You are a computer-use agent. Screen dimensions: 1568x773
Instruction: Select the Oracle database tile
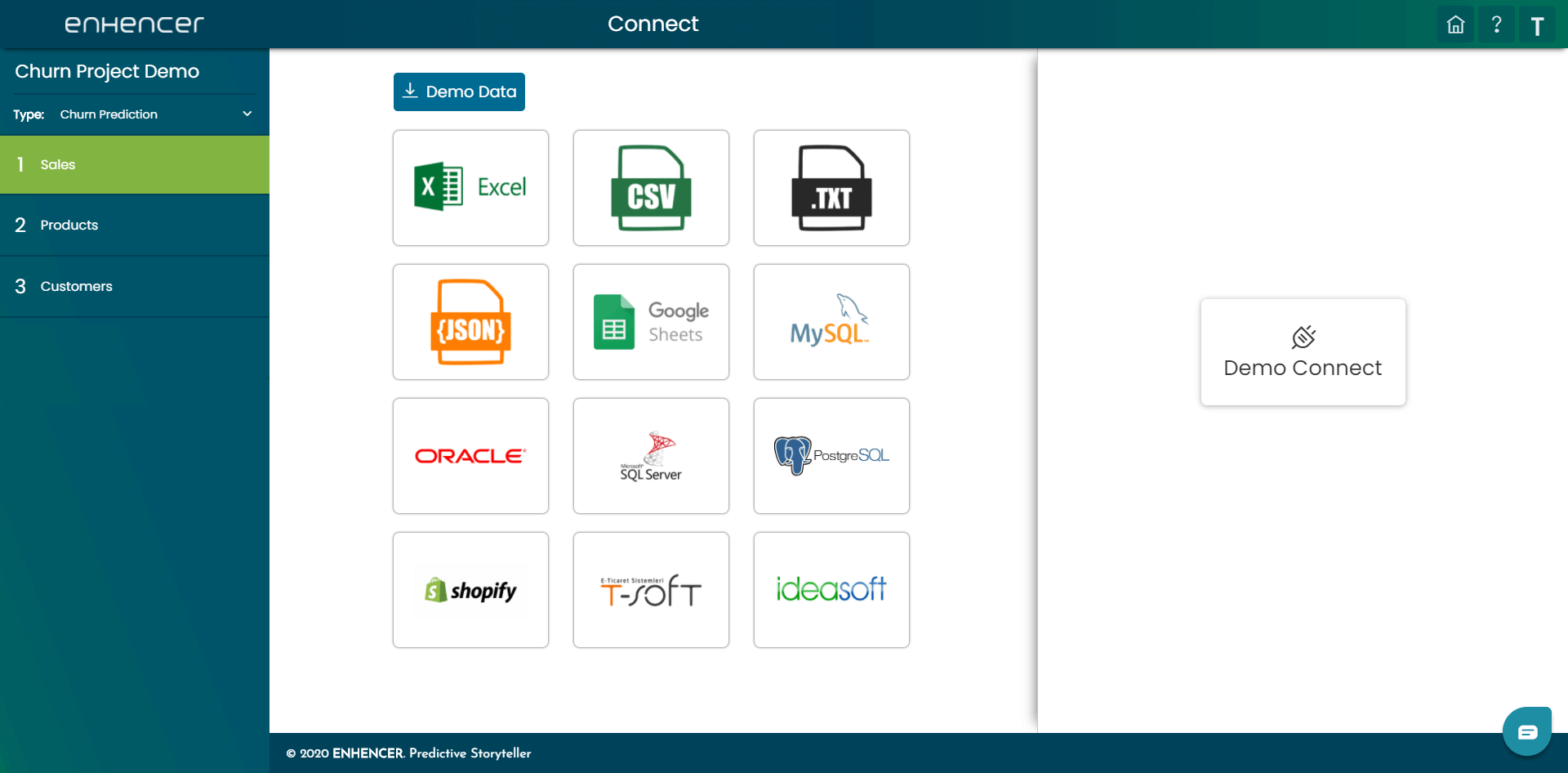(x=470, y=456)
